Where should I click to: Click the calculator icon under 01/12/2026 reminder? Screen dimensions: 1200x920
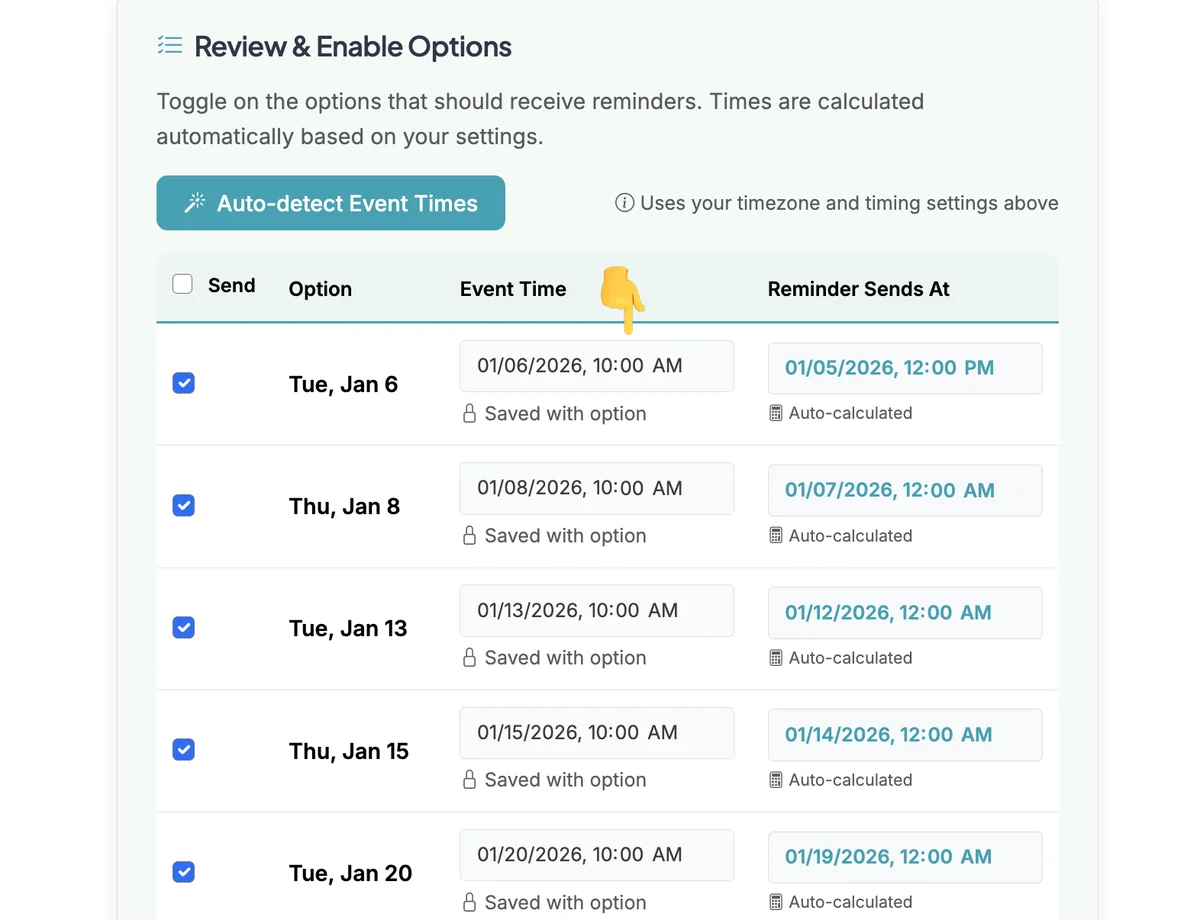coord(776,657)
